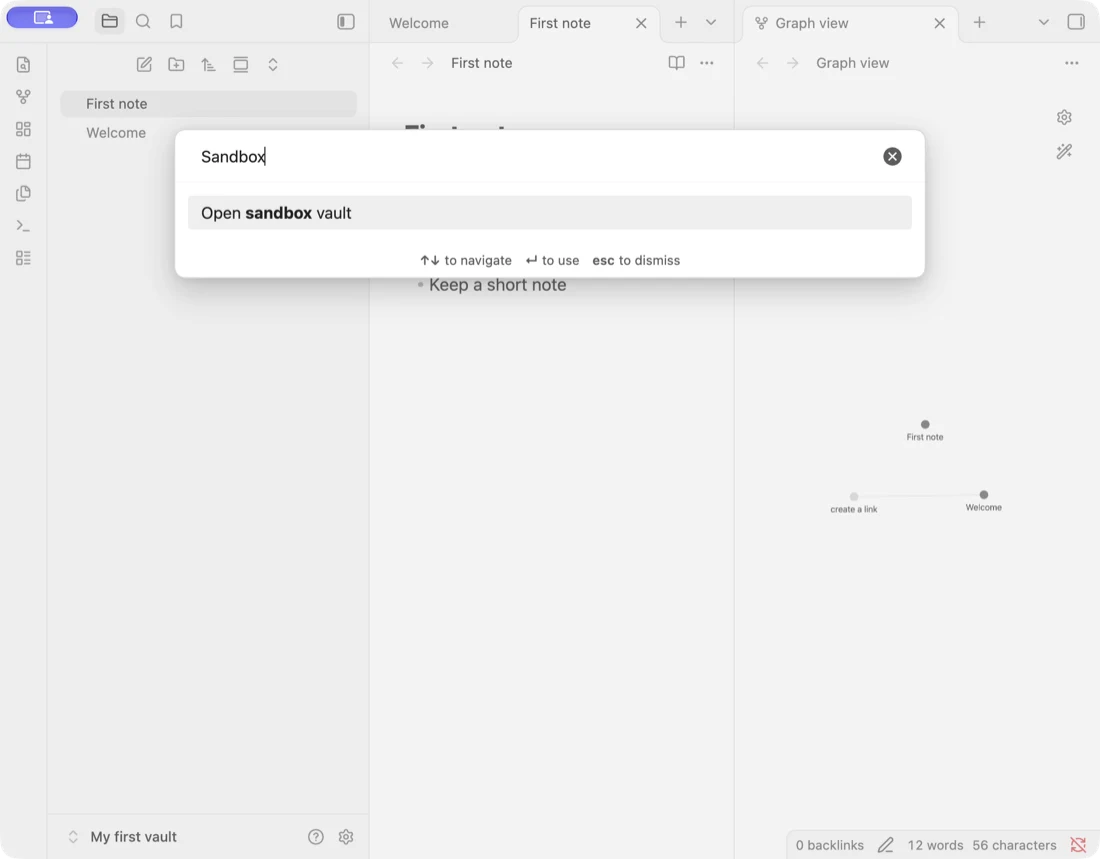
Task: Add a new tab next to First note
Action: point(680,22)
